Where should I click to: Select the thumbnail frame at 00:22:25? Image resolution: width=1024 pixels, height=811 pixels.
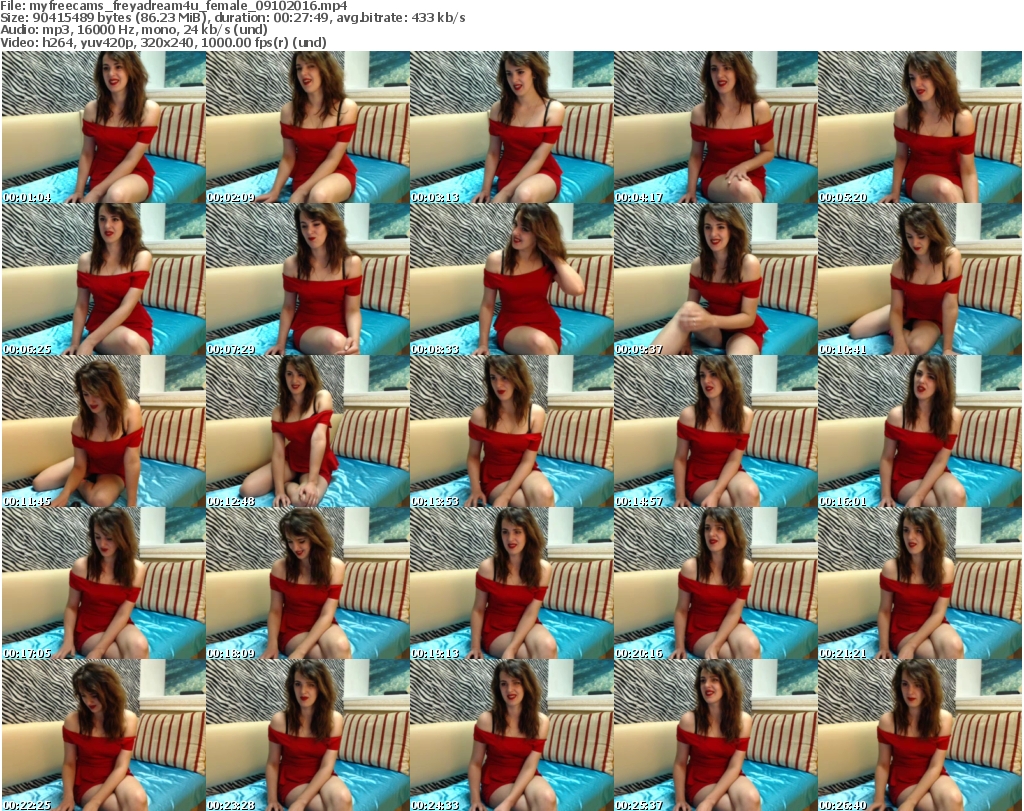(x=104, y=735)
